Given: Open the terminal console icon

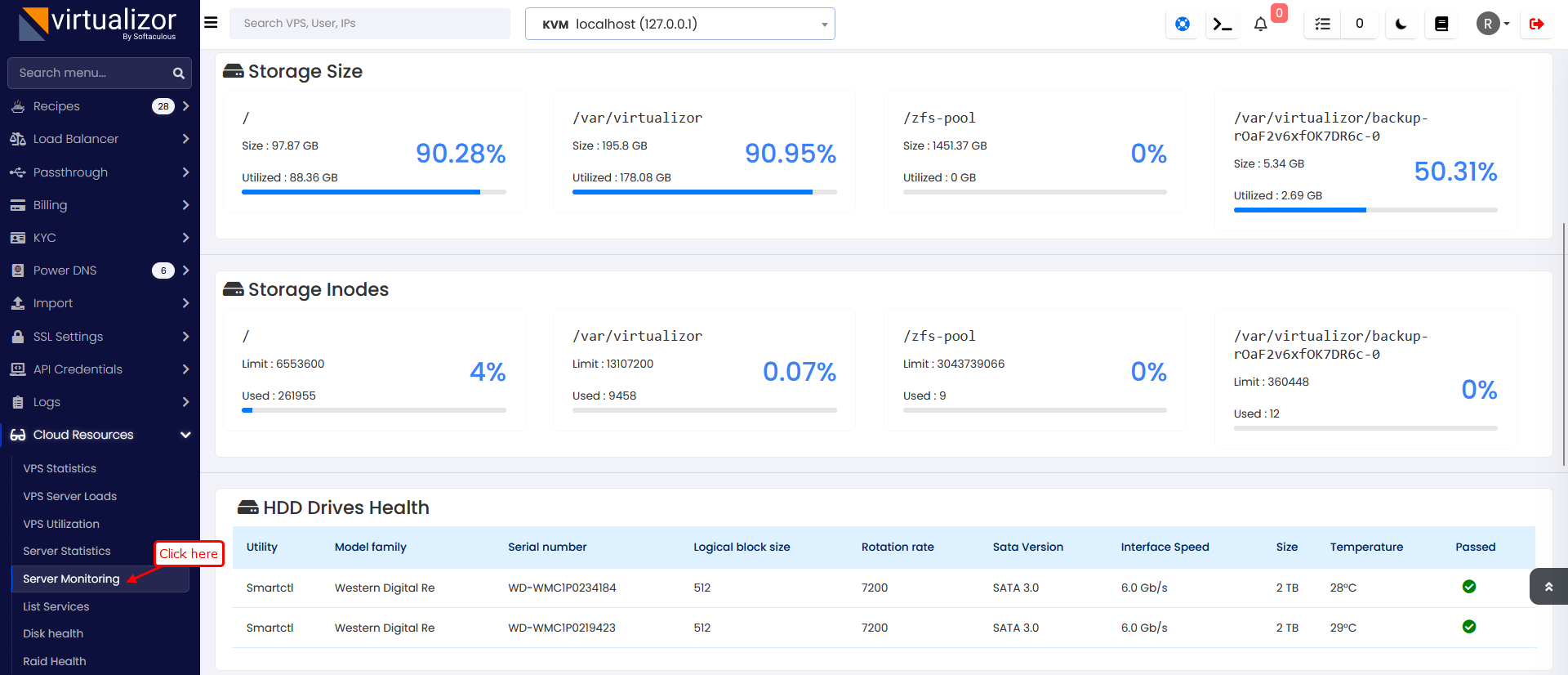Looking at the screenshot, I should 1222,24.
